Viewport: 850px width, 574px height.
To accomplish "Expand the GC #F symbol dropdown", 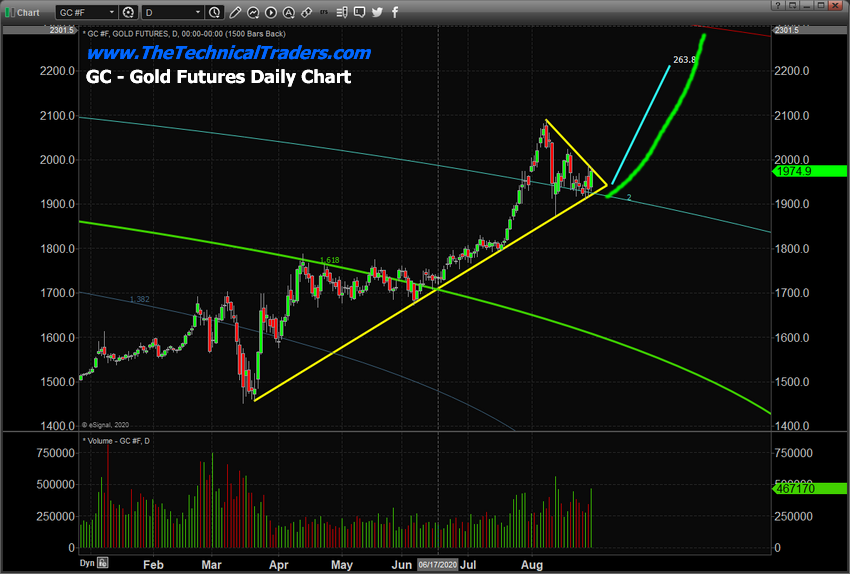I will click(112, 12).
